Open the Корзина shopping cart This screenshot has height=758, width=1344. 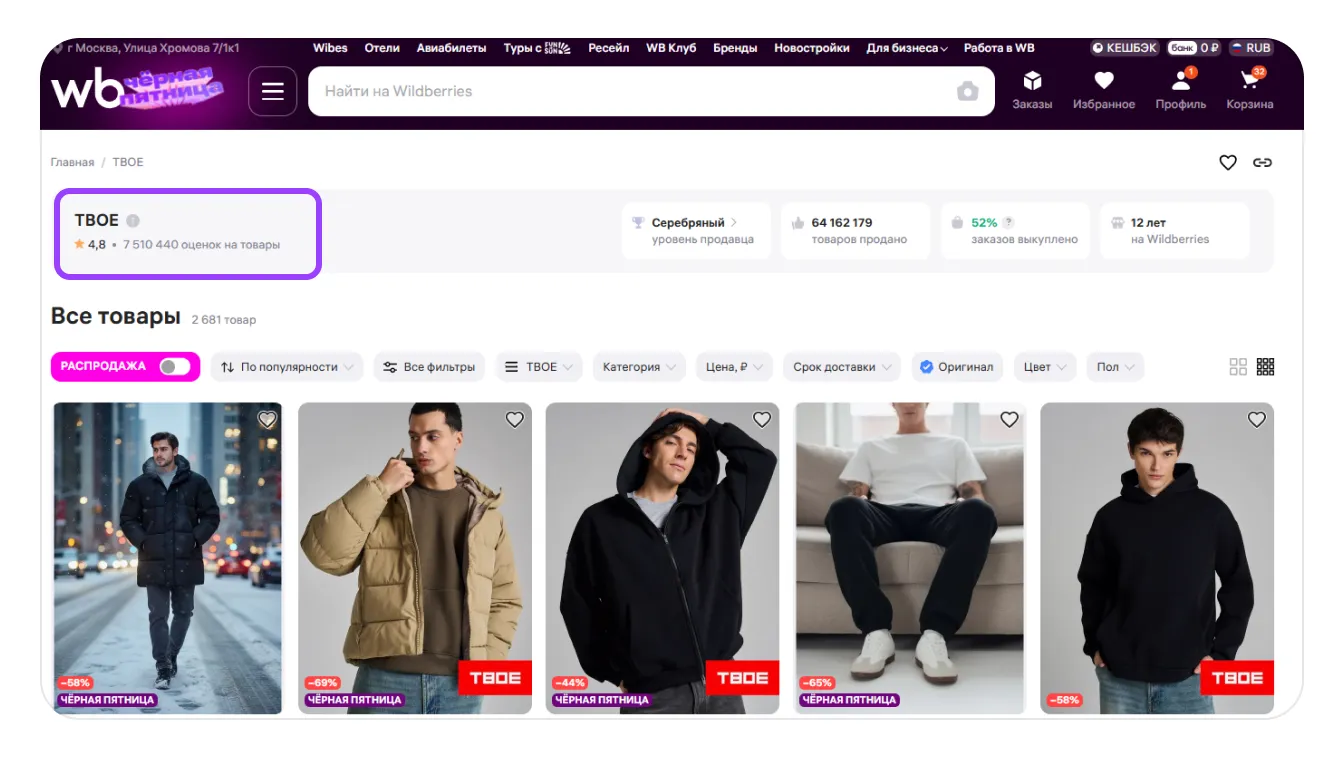pos(1249,90)
